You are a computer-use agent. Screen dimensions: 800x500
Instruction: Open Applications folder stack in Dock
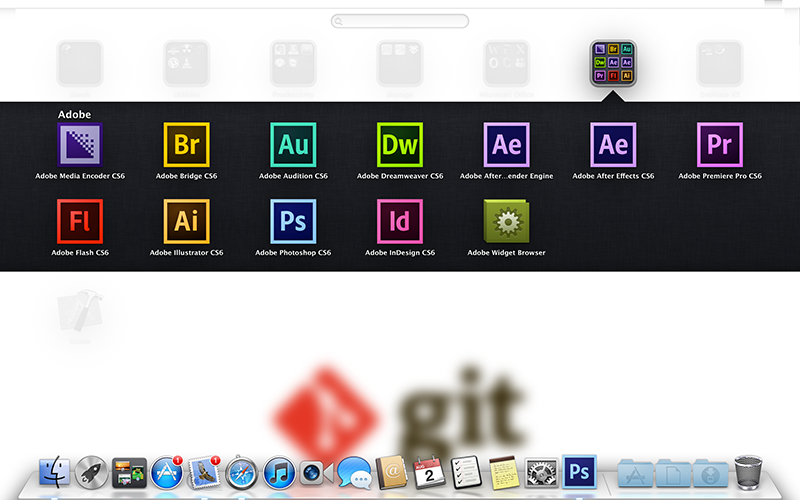(636, 473)
